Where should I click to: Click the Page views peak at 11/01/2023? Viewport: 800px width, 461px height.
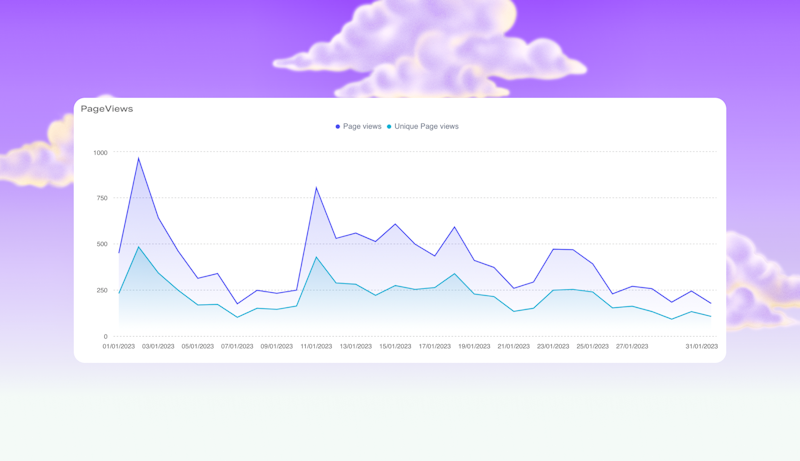(316, 188)
